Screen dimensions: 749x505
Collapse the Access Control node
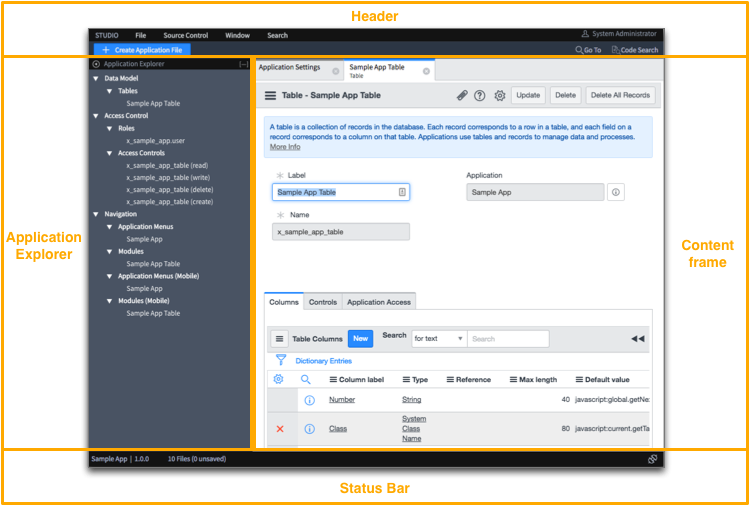96,116
